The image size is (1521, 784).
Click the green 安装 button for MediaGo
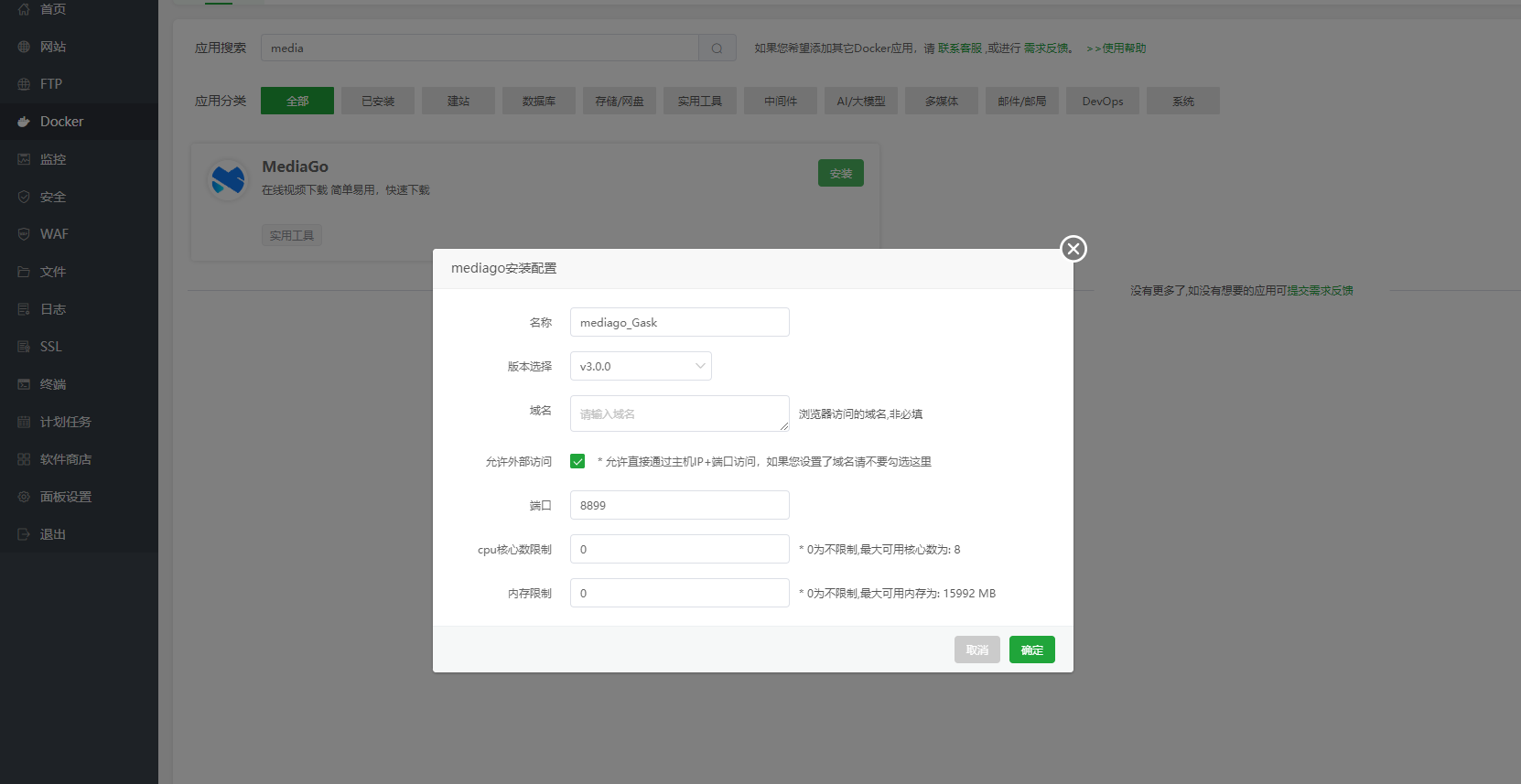pos(841,173)
